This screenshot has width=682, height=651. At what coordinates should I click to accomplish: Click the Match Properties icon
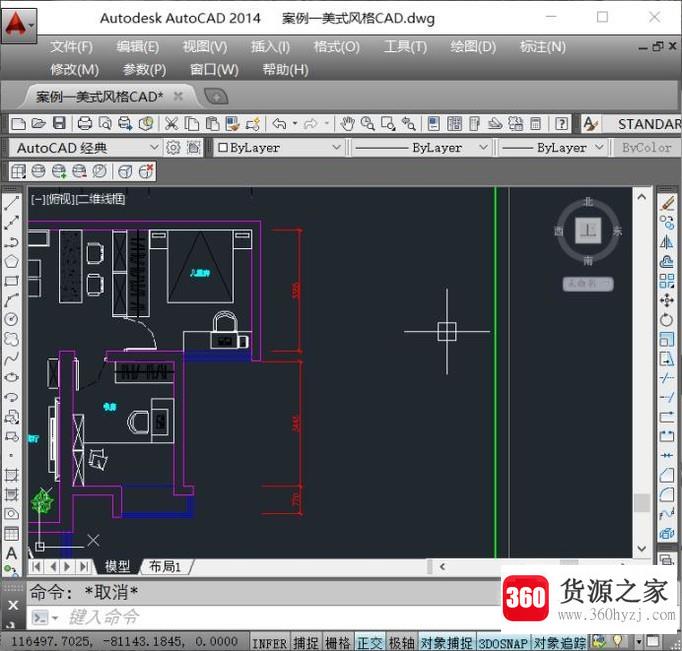click(232, 124)
